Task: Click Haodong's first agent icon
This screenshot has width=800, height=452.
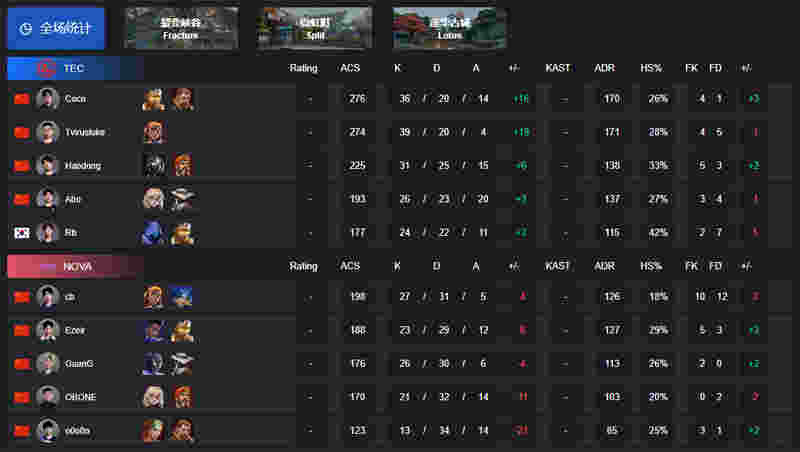Action: coord(154,165)
